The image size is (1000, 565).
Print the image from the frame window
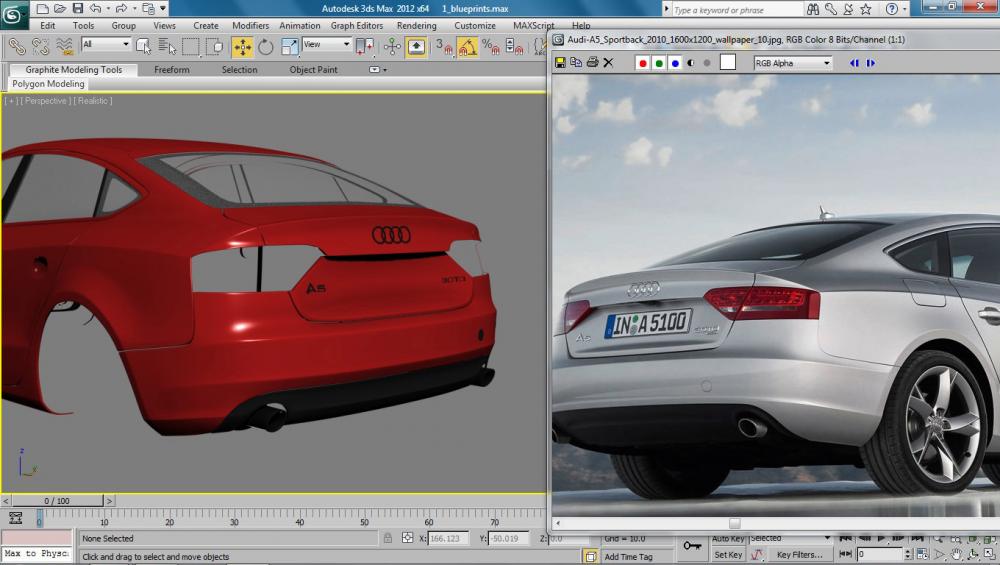tap(592, 62)
